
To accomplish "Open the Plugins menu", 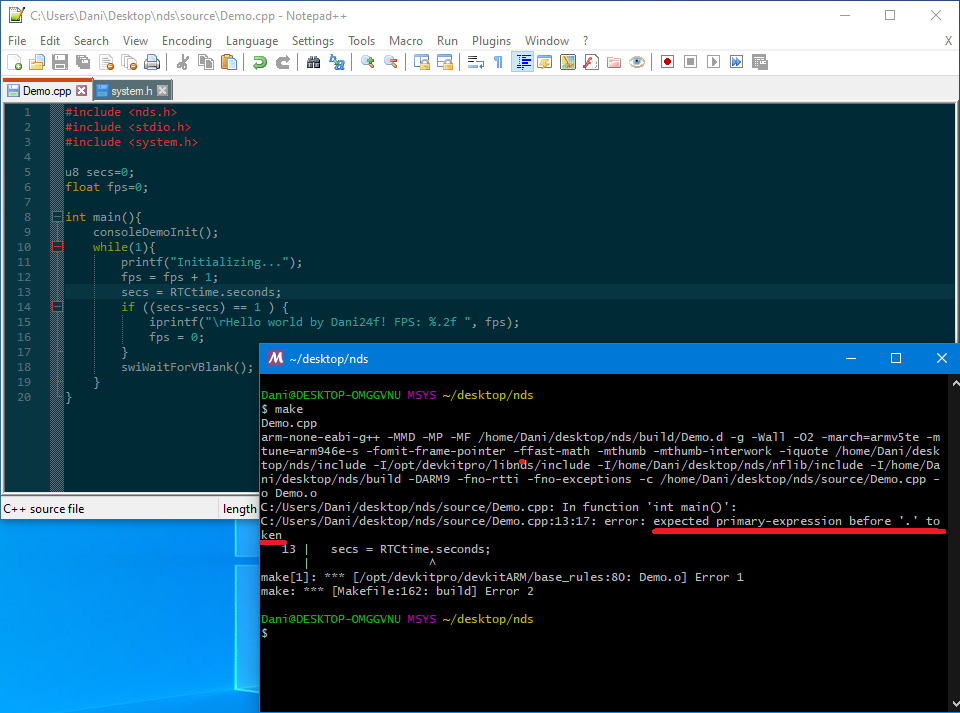I will 491,40.
